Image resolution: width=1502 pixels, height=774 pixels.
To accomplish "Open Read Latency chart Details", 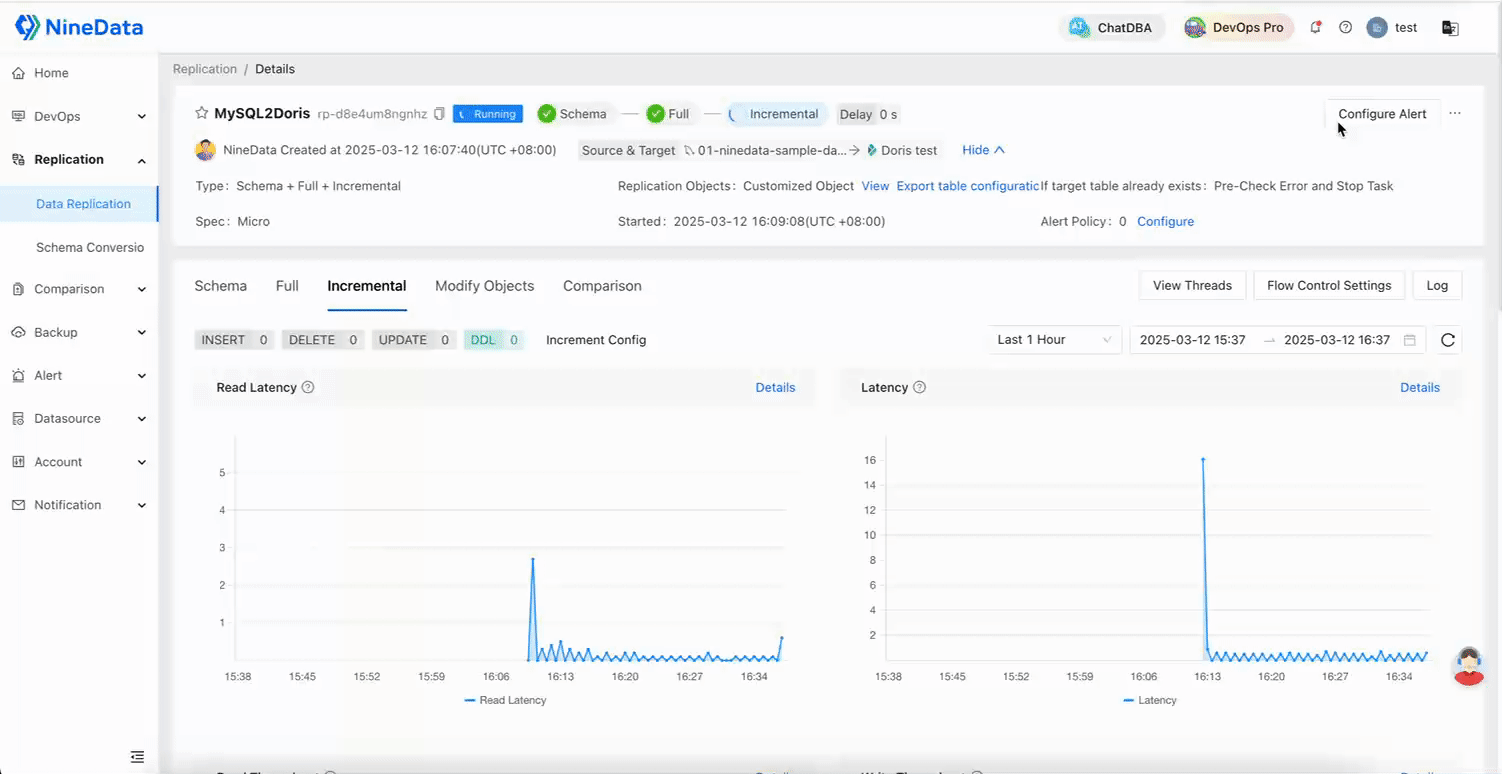I will click(775, 387).
